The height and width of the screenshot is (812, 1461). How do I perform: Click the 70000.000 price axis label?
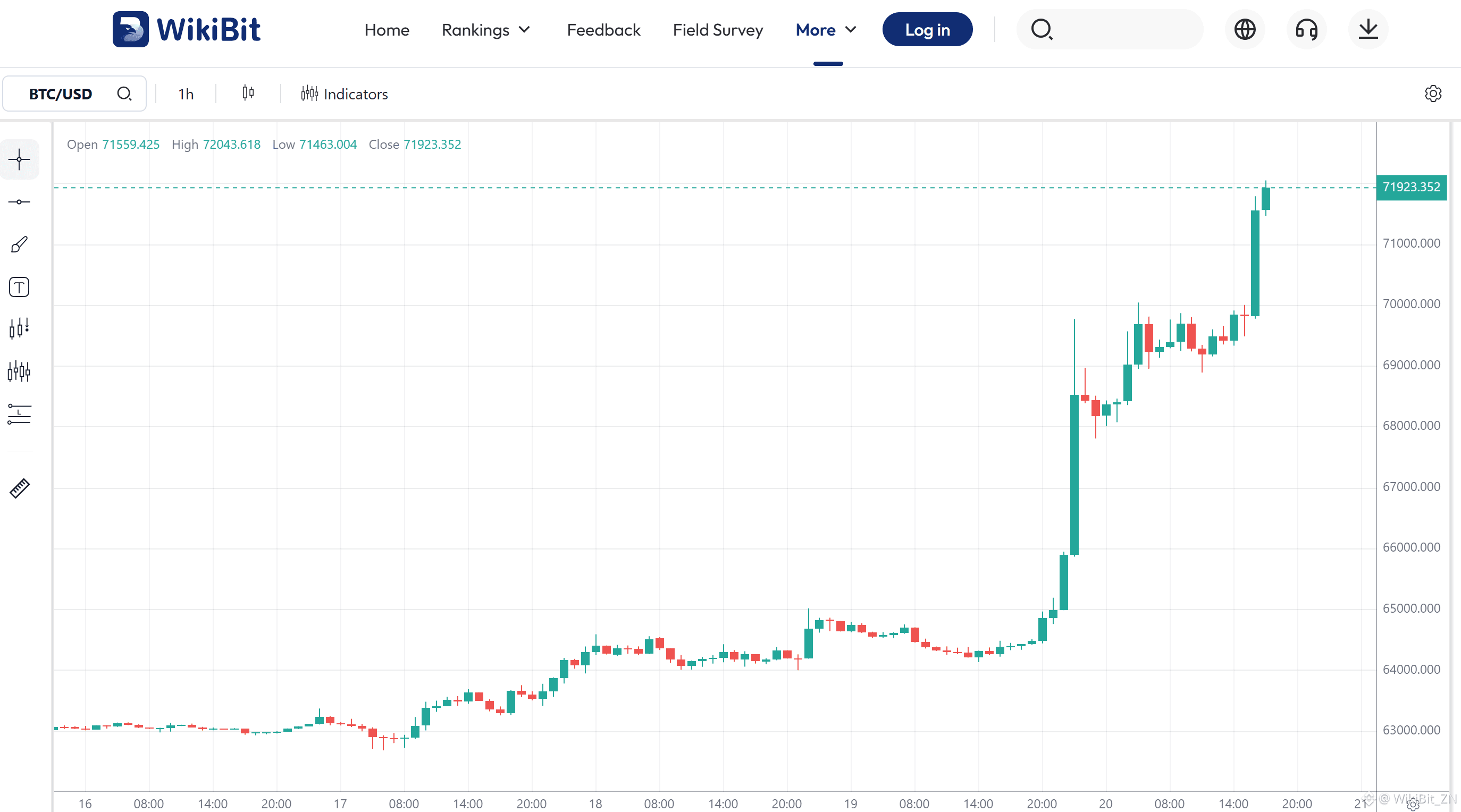click(1411, 304)
